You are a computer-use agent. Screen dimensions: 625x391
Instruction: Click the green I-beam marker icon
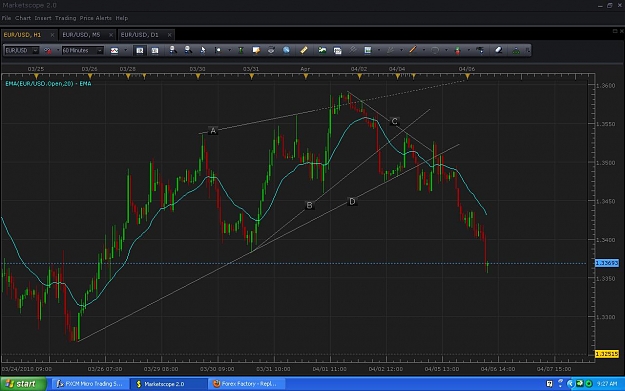tap(241, 50)
